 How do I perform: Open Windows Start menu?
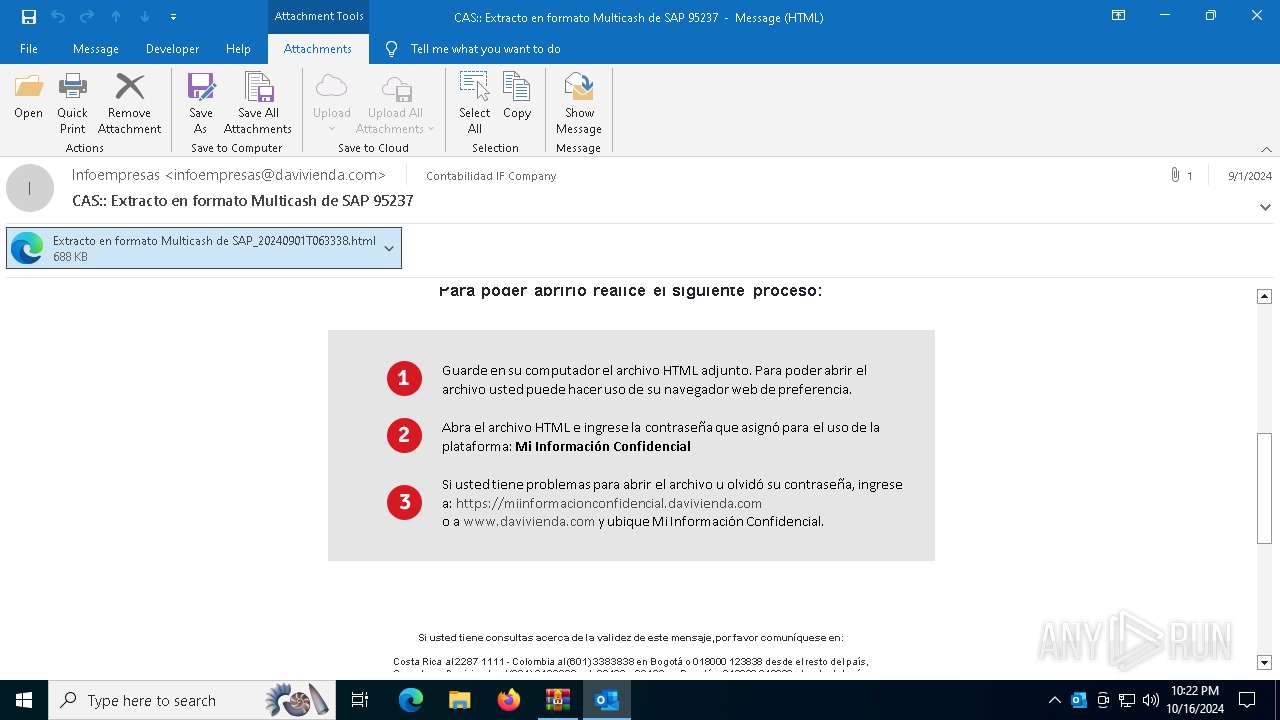coord(24,700)
